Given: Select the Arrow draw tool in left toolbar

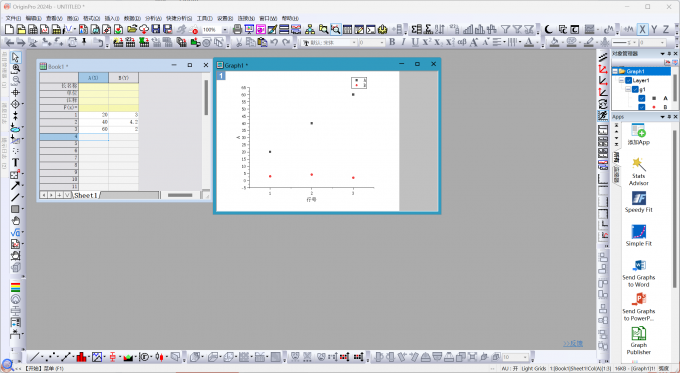Looking at the screenshot, I should [15, 186].
